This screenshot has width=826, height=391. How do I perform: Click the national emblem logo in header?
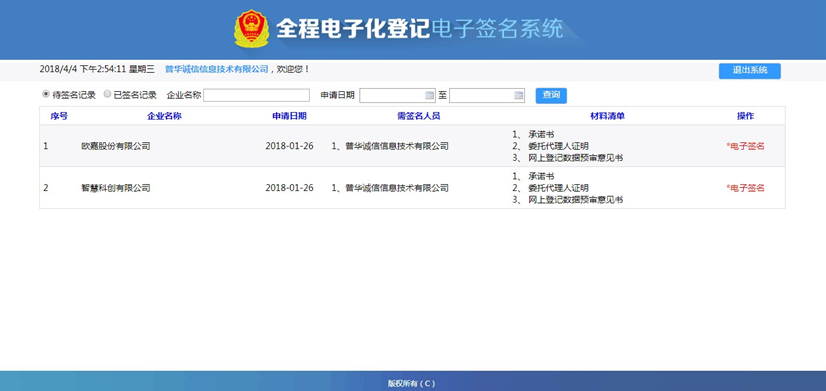tap(252, 28)
